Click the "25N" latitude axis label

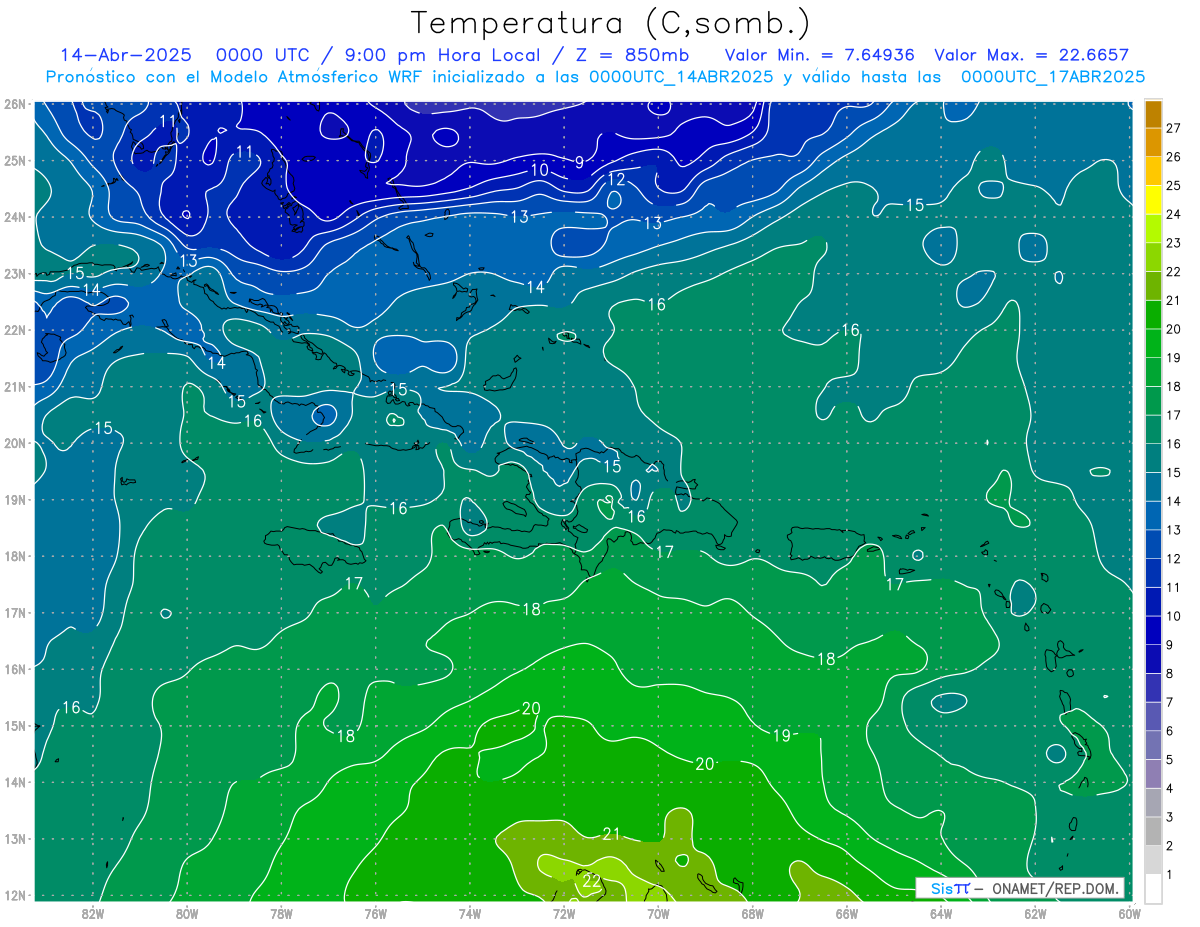tap(14, 160)
